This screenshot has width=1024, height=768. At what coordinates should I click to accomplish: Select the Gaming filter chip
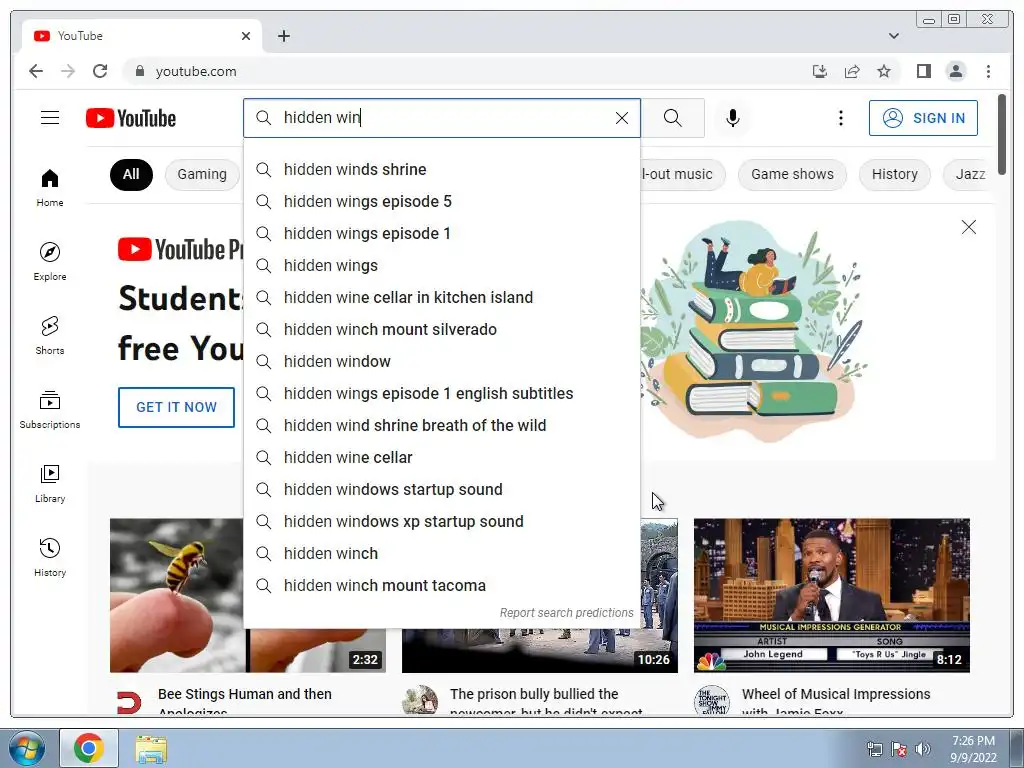[x=202, y=174]
